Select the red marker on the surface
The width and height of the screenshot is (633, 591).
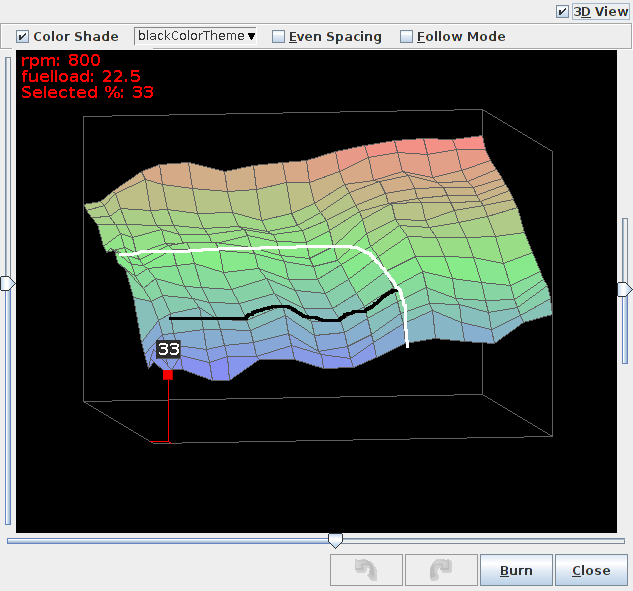(168, 374)
